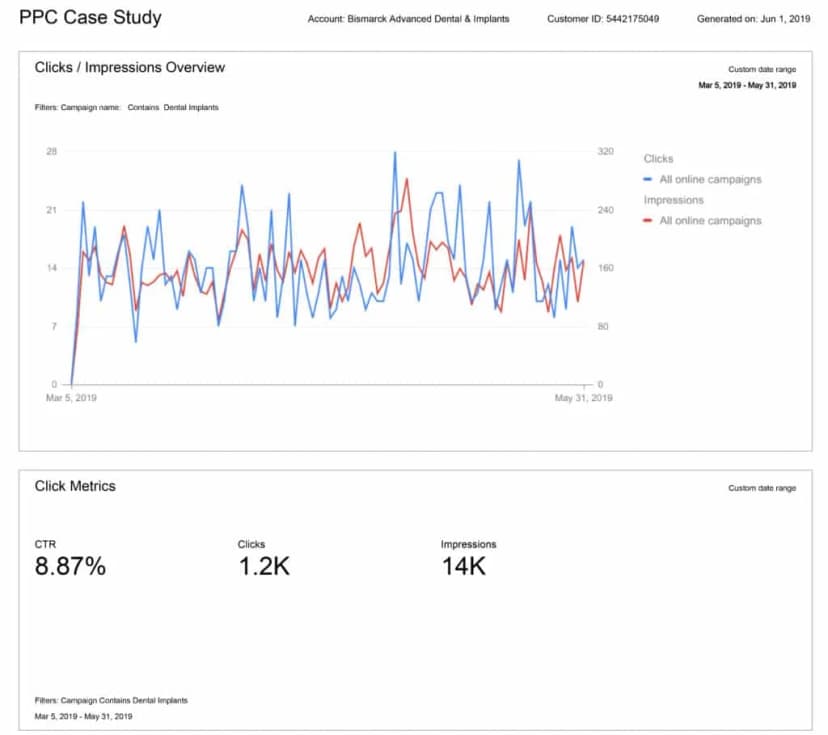Click the 'Generated on: Jun 1, 2019' text
828x735 pixels.
(x=753, y=19)
